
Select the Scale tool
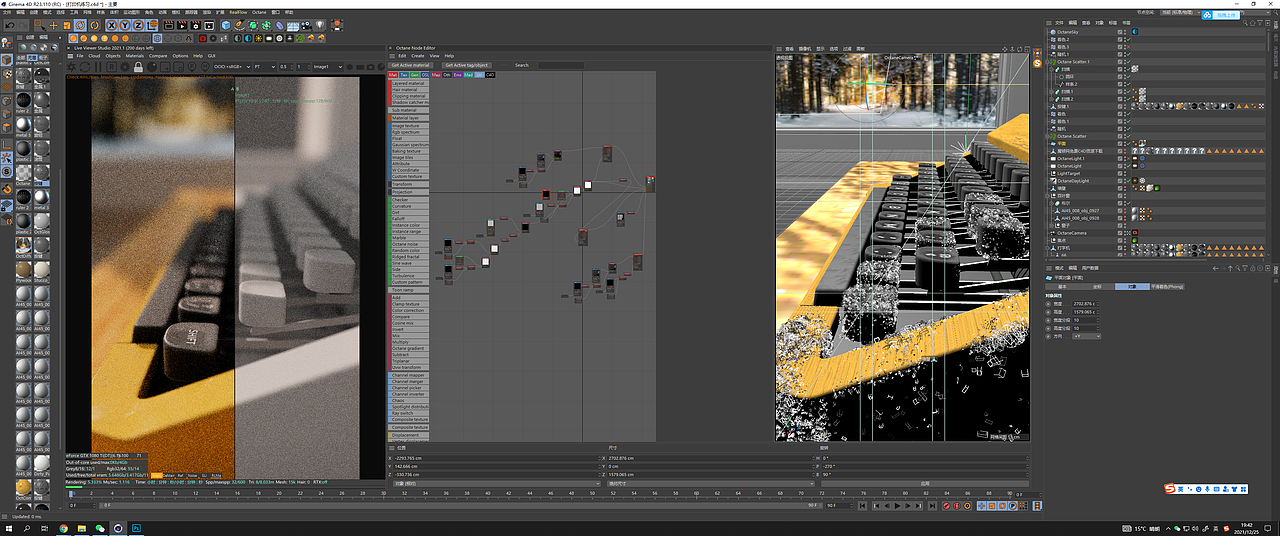67,25
